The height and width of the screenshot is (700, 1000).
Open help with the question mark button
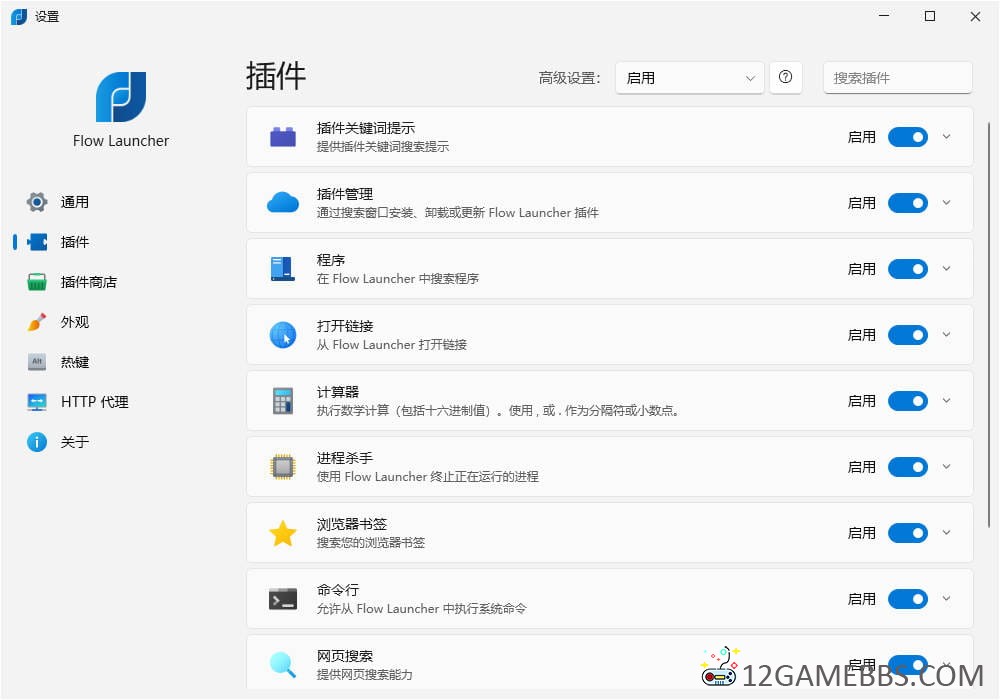[786, 78]
